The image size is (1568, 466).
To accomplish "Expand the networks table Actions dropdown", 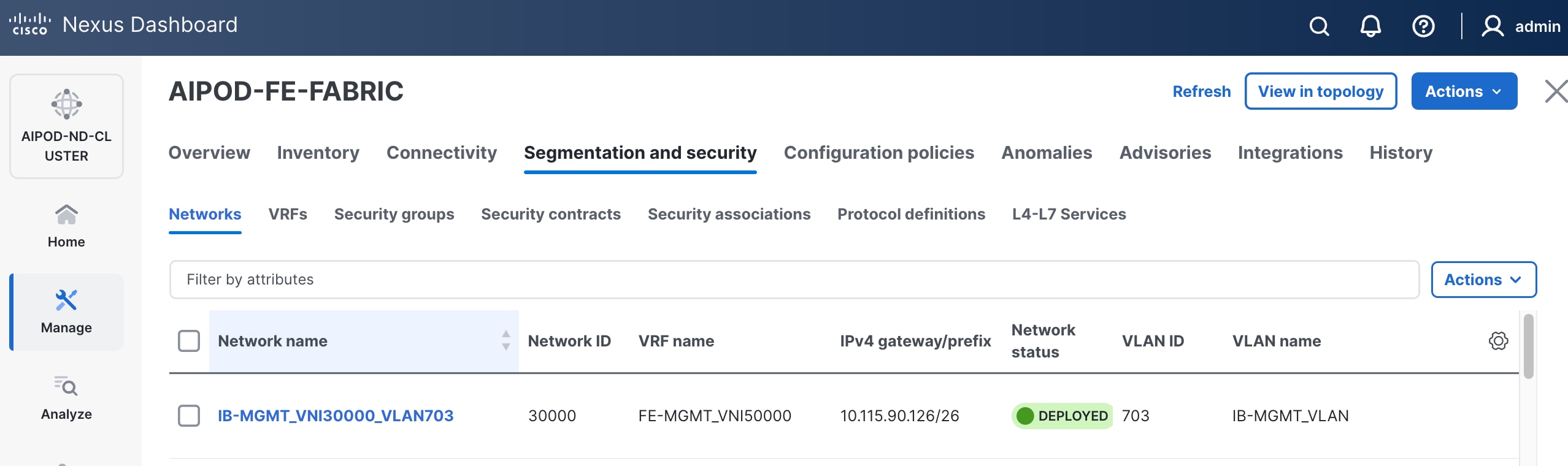I will tap(1483, 280).
